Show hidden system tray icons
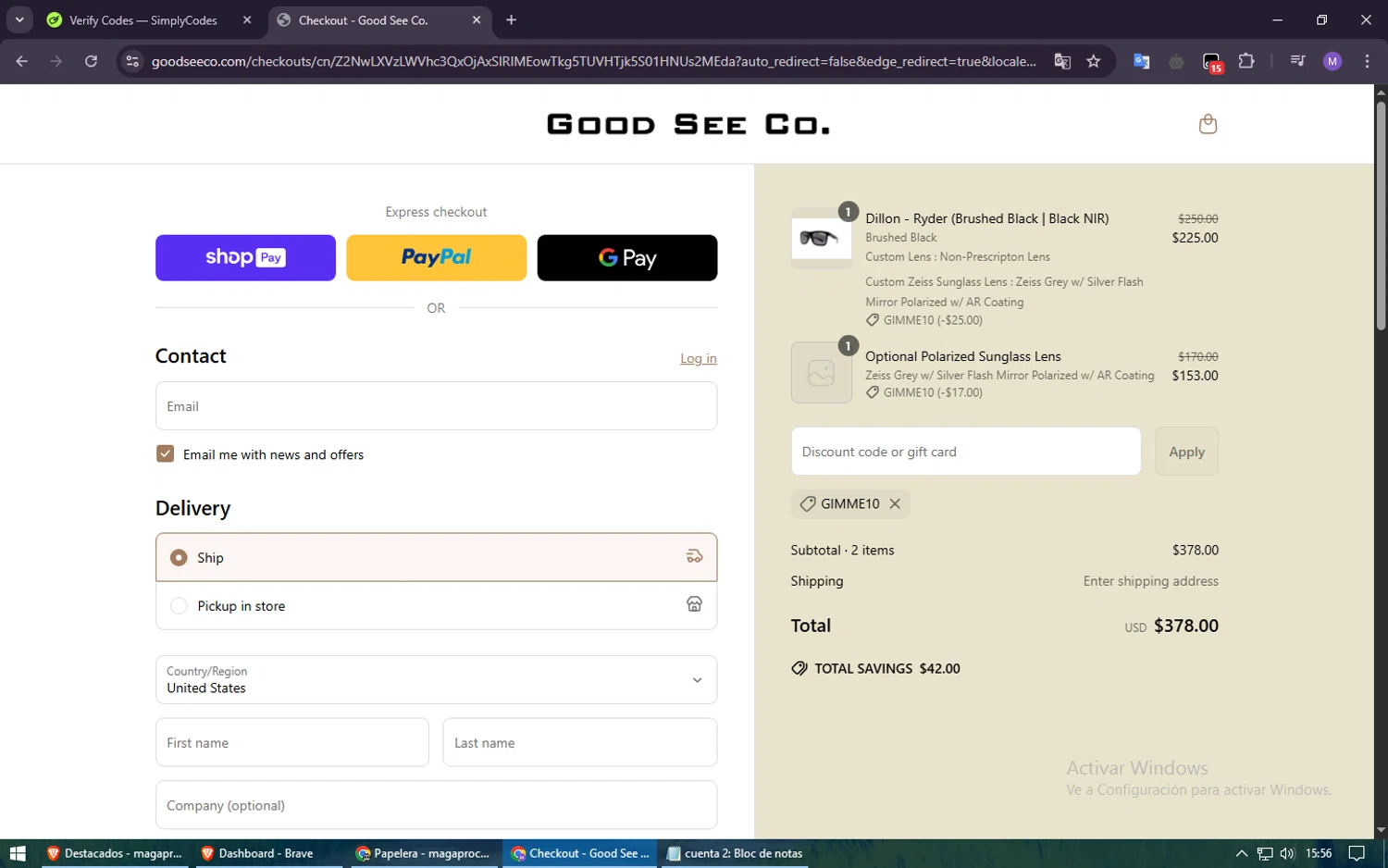 click(1242, 853)
